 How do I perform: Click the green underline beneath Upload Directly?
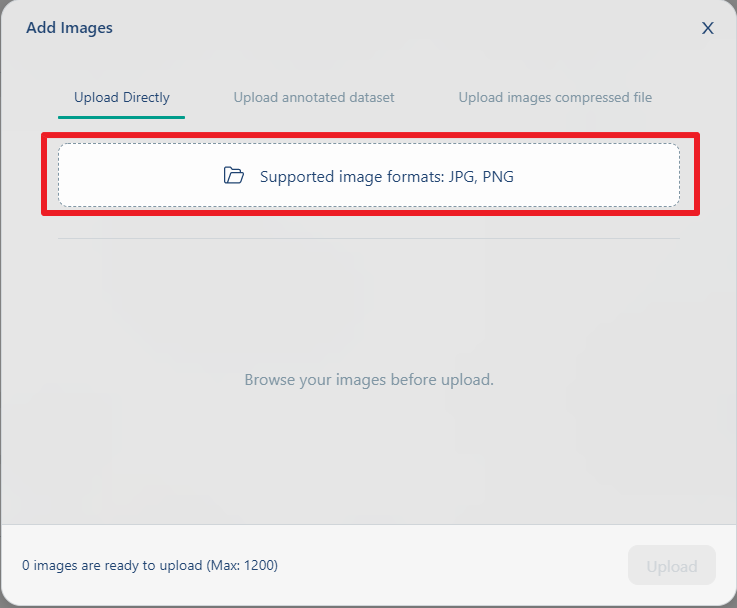pyautogui.click(x=121, y=117)
